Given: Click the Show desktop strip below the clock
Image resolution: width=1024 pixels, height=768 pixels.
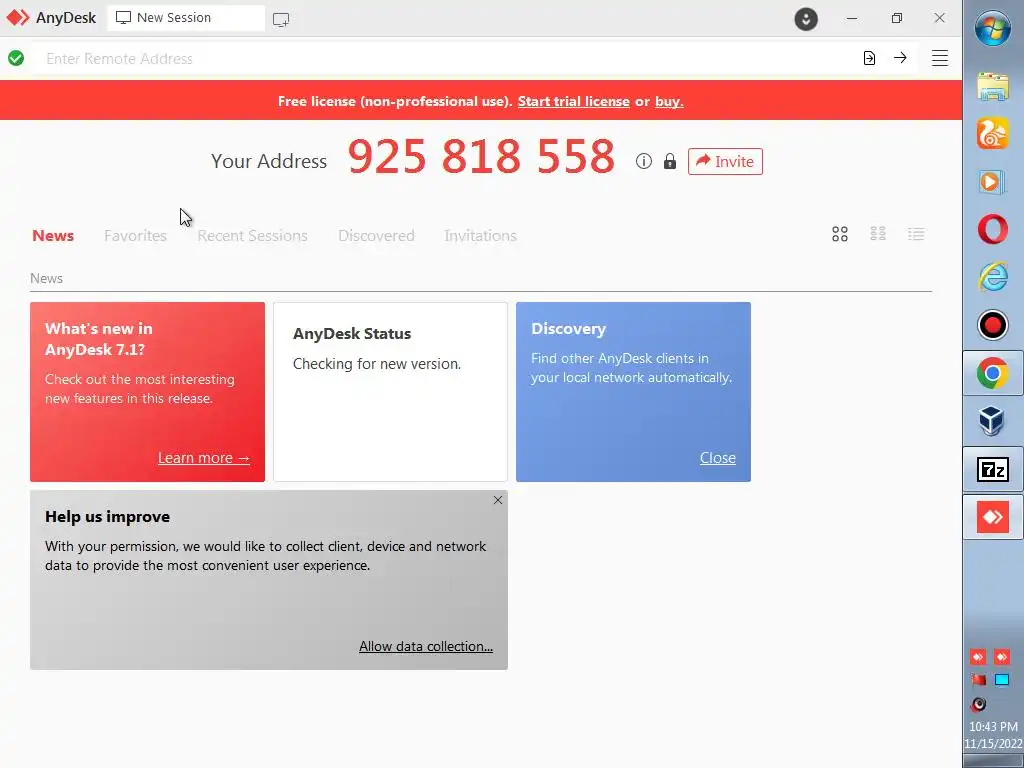Looking at the screenshot, I should coord(993,761).
